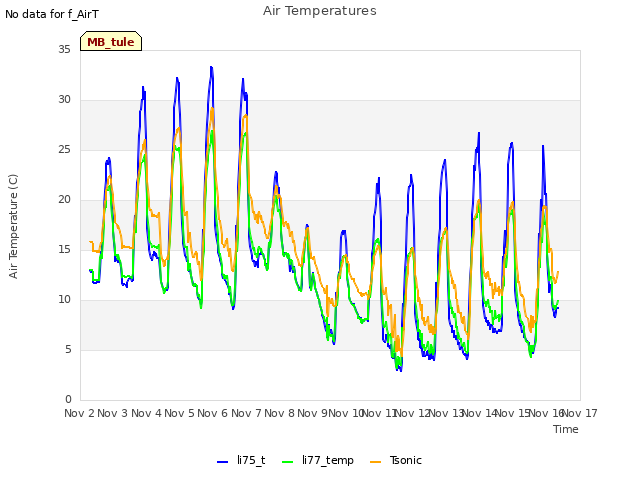Viewport: 640px width, 480px height.
Task: Toggle the li75_t legend entry
Action: tap(241, 460)
